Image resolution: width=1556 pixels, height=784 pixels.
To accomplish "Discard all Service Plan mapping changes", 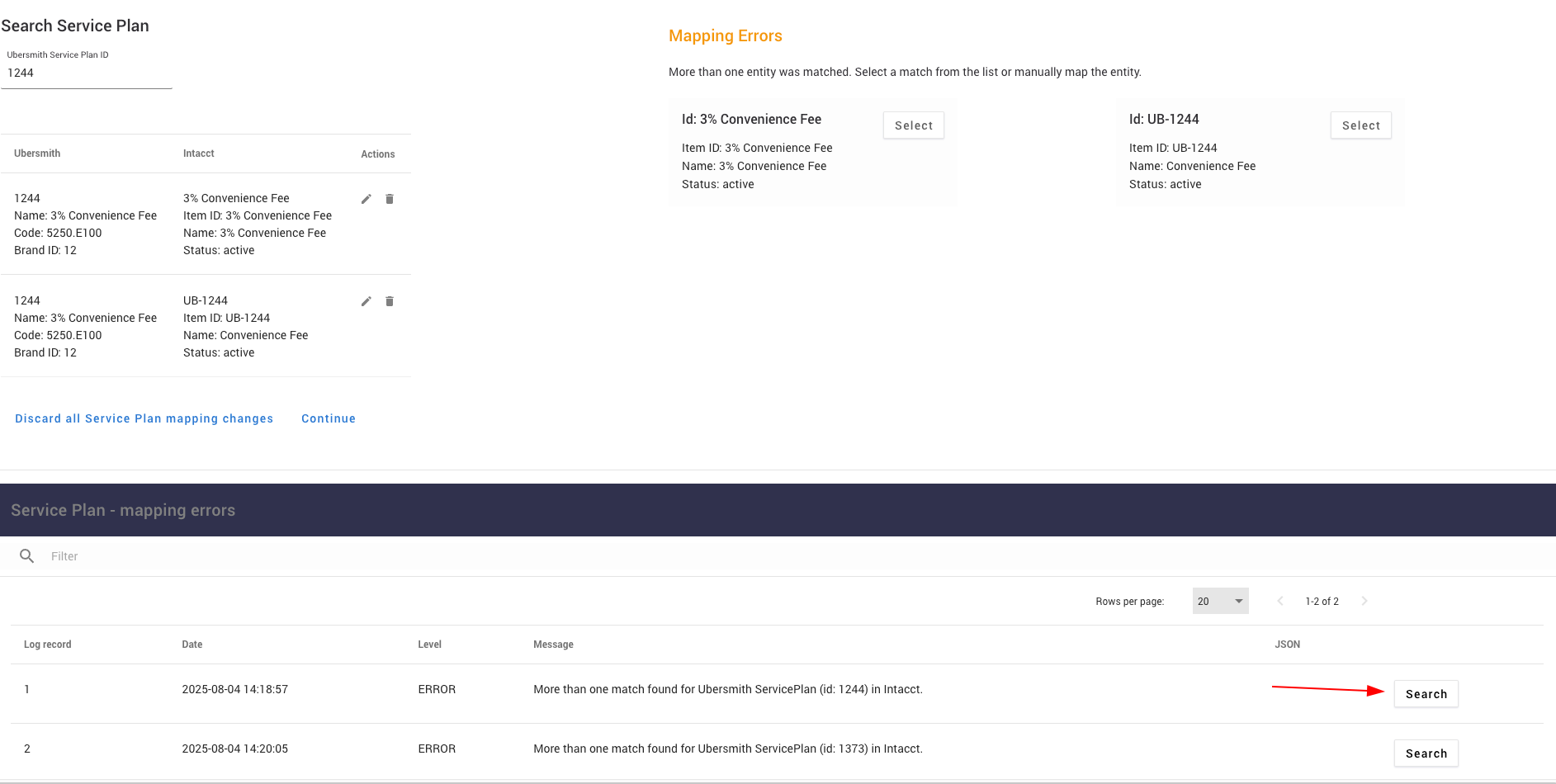I will point(144,418).
